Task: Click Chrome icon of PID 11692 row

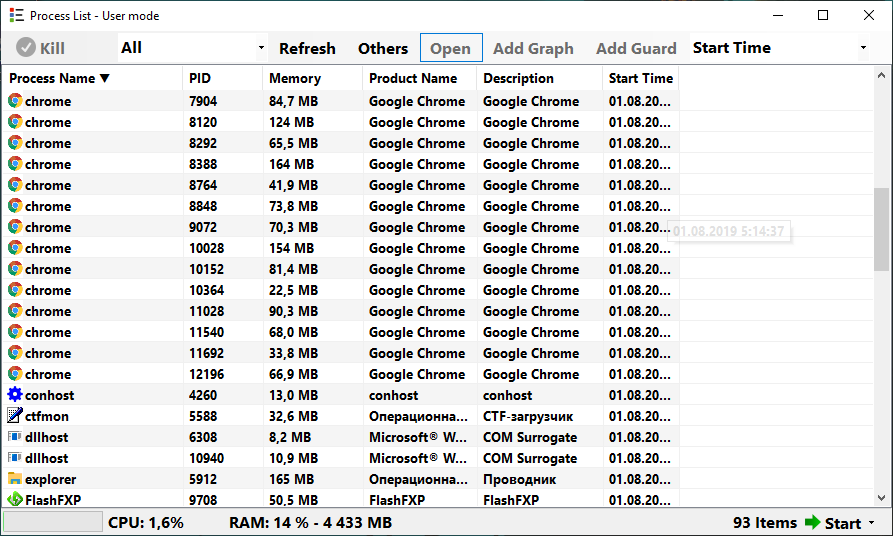Action: click(x=15, y=353)
